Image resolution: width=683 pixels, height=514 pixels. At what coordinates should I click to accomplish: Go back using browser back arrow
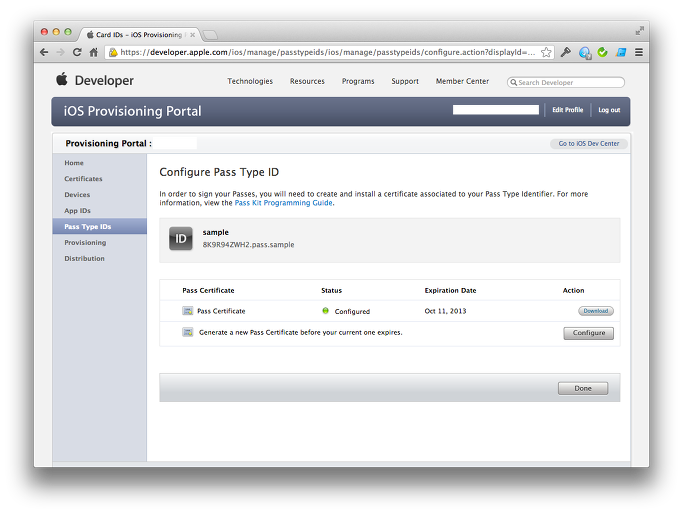(x=44, y=52)
